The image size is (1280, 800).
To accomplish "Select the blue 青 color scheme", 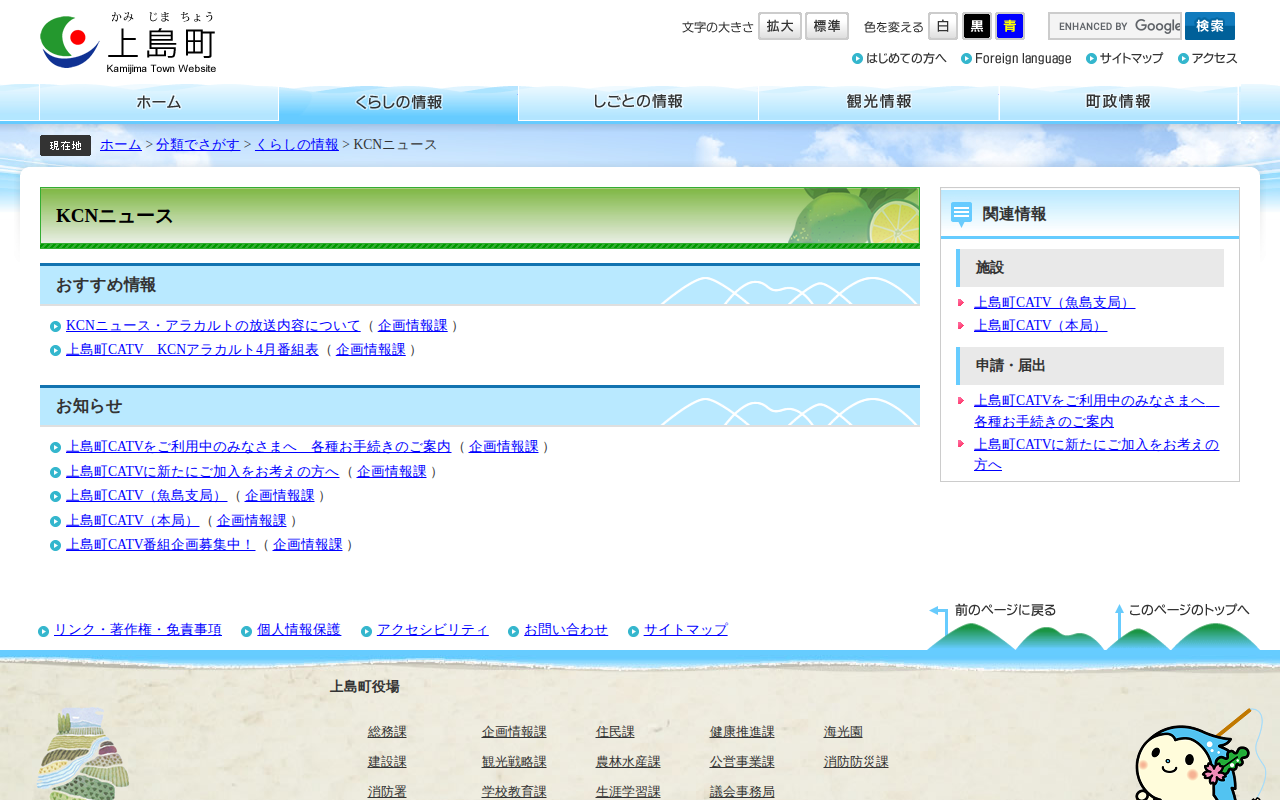I will click(x=1010, y=26).
